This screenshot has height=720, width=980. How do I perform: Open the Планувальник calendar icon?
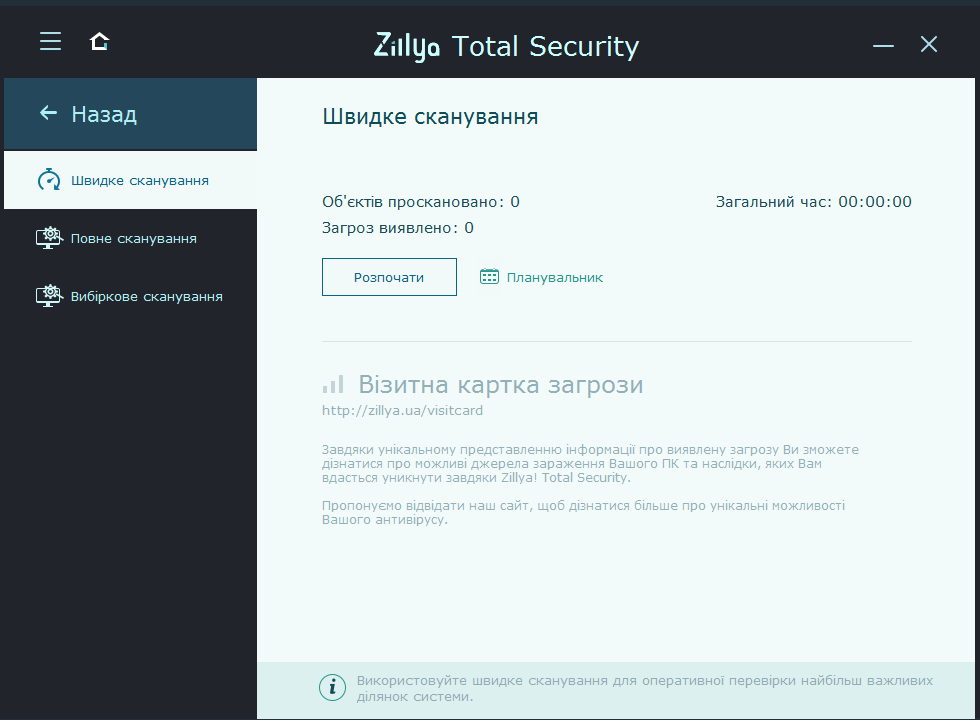pos(489,277)
